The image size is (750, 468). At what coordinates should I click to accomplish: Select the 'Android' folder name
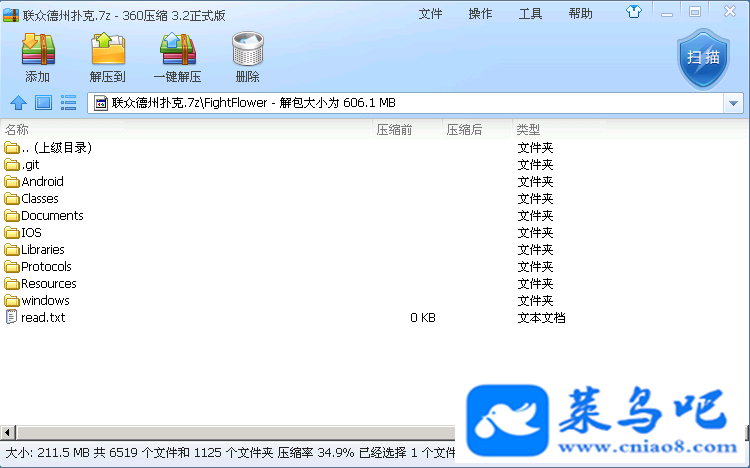coord(43,182)
